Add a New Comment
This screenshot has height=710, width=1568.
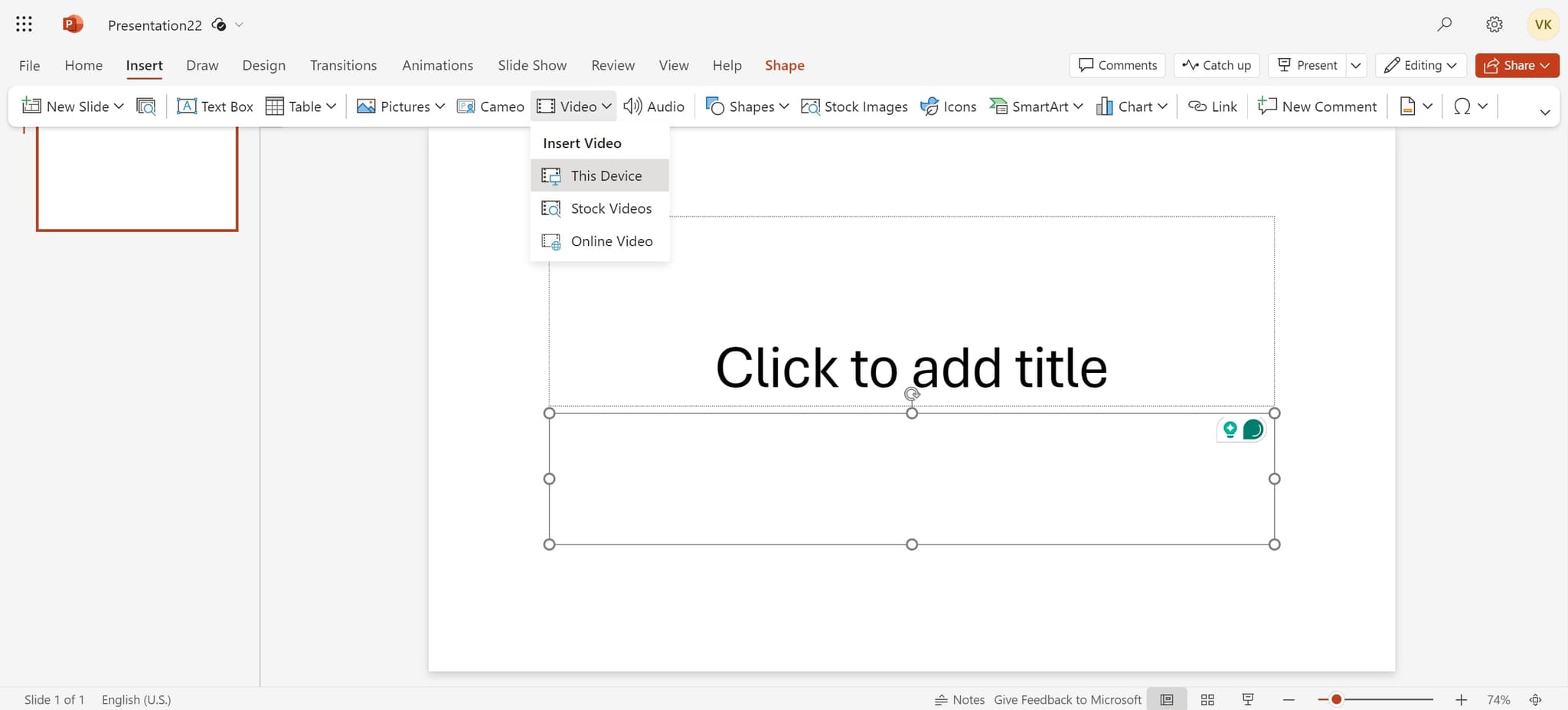pyautogui.click(x=1317, y=106)
